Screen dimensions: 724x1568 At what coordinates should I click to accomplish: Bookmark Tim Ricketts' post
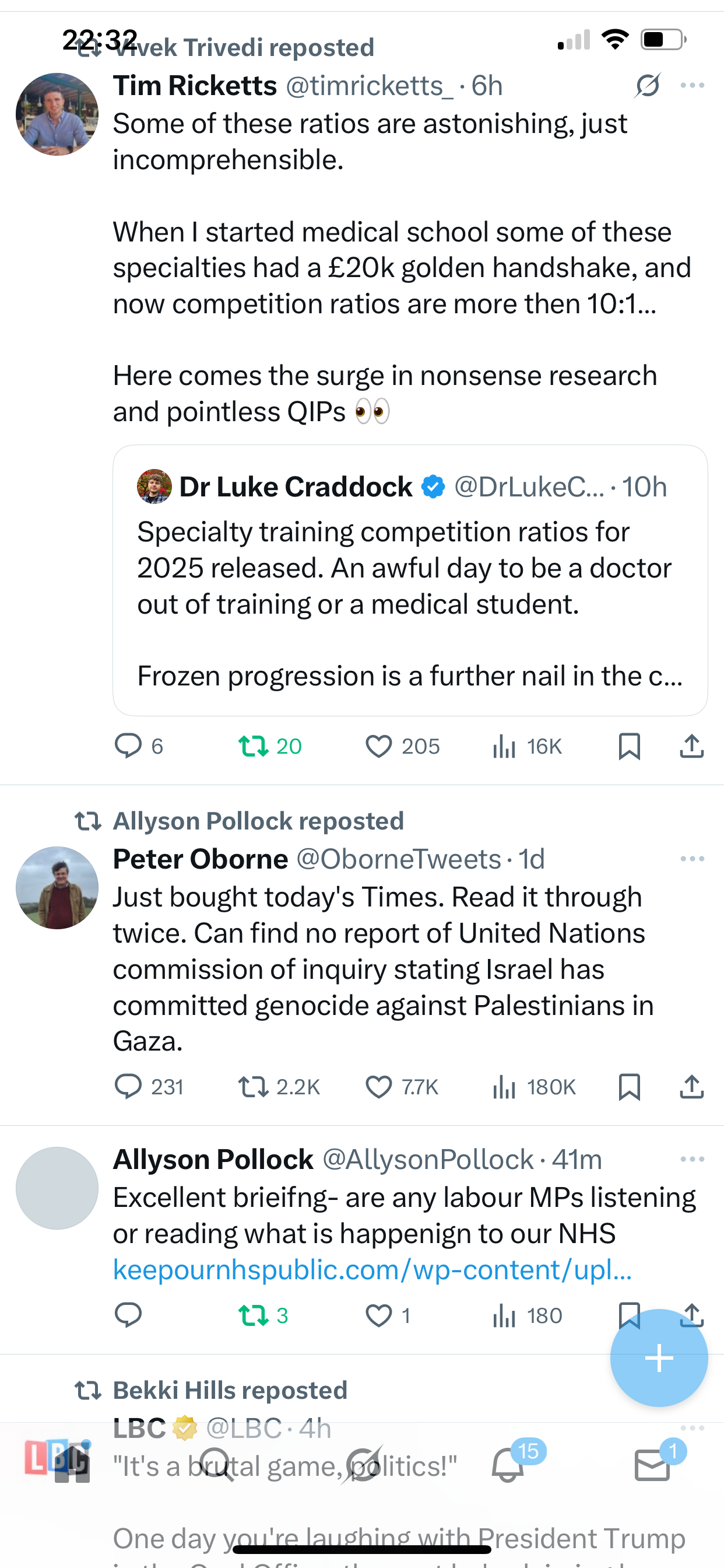(x=629, y=745)
